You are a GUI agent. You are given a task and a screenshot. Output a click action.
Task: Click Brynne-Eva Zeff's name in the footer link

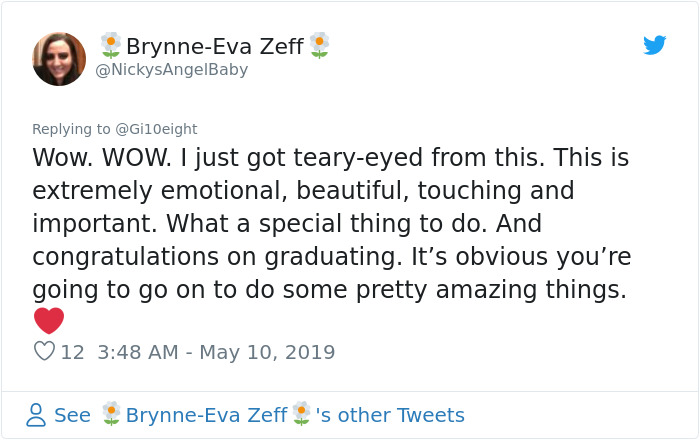coord(206,415)
